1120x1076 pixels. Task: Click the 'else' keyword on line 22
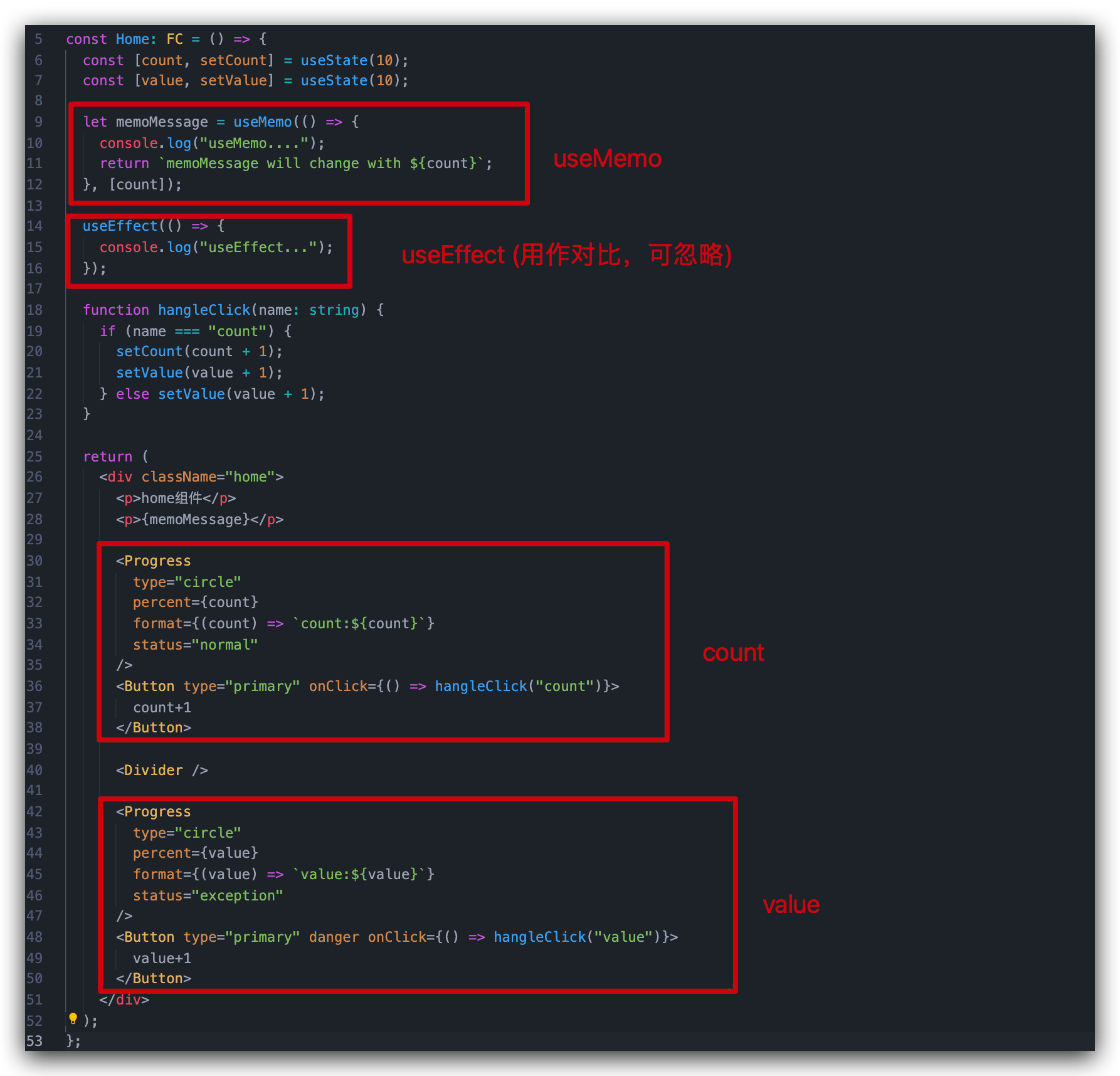point(132,394)
